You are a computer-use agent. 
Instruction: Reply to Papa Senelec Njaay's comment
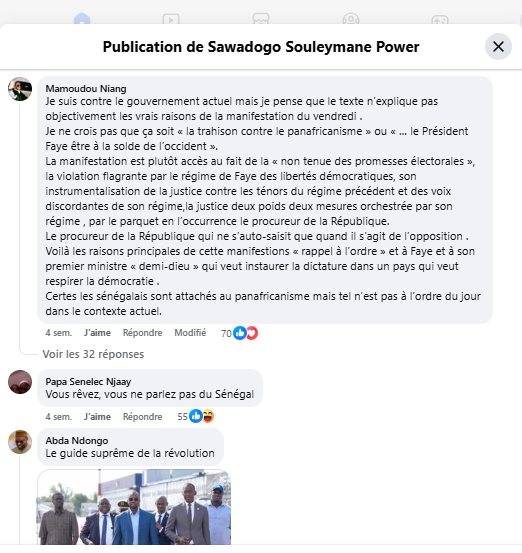click(x=142, y=417)
